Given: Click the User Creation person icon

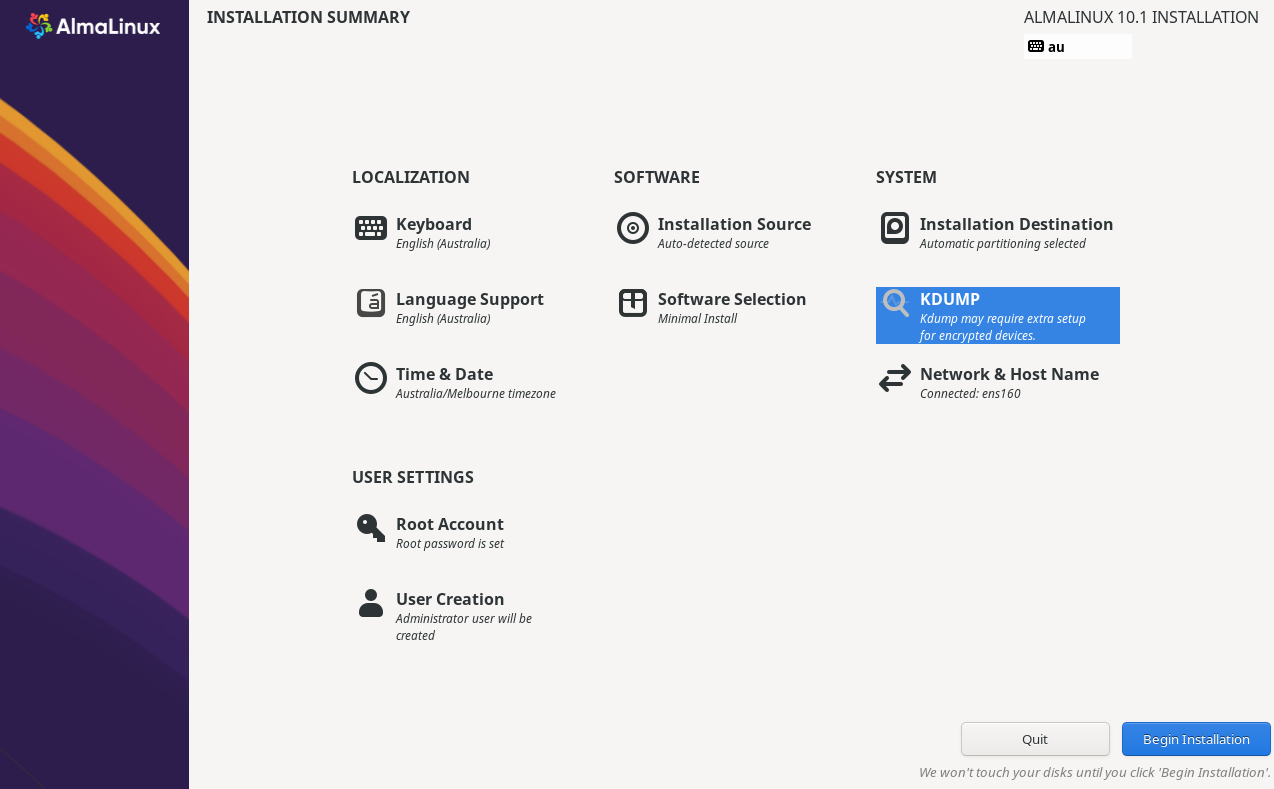Looking at the screenshot, I should [371, 603].
